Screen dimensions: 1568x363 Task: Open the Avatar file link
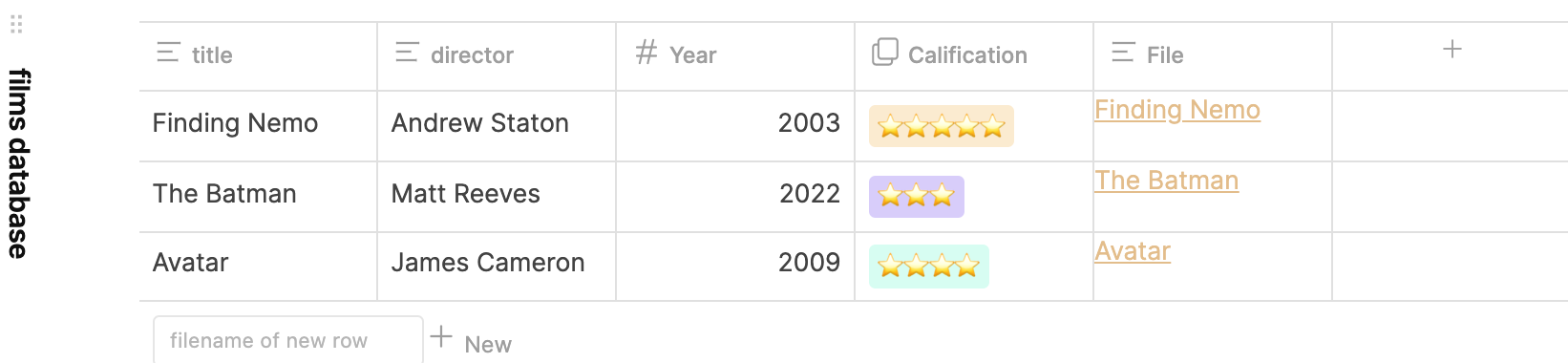point(1133,251)
